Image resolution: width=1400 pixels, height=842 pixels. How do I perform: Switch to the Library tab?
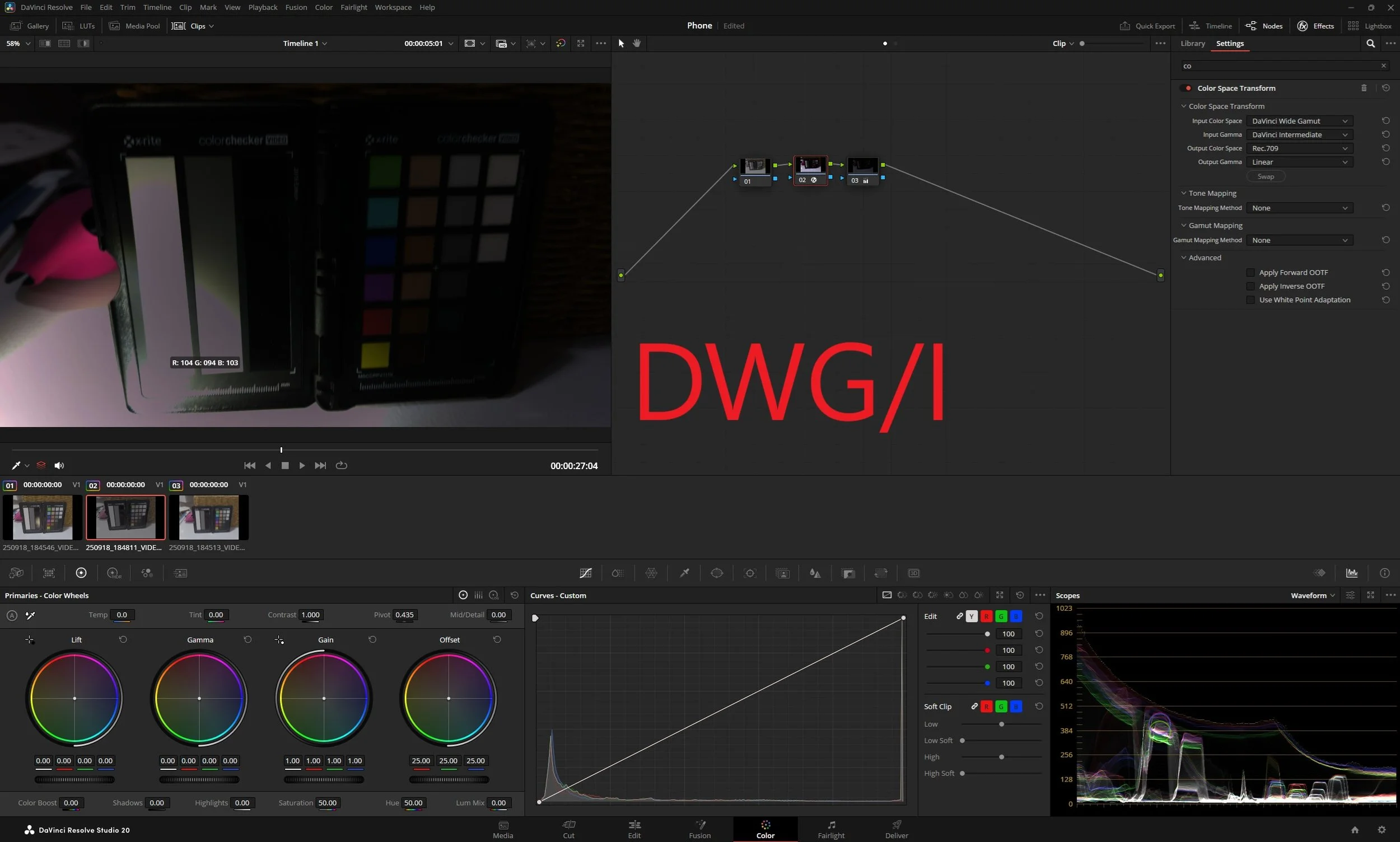(1192, 43)
